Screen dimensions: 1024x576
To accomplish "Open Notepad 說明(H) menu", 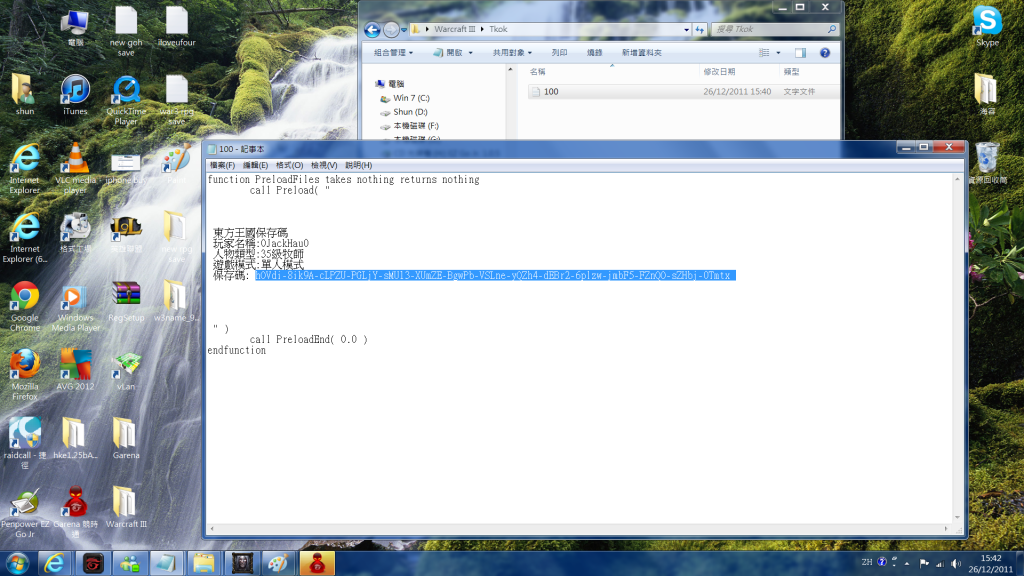I will pos(359,165).
